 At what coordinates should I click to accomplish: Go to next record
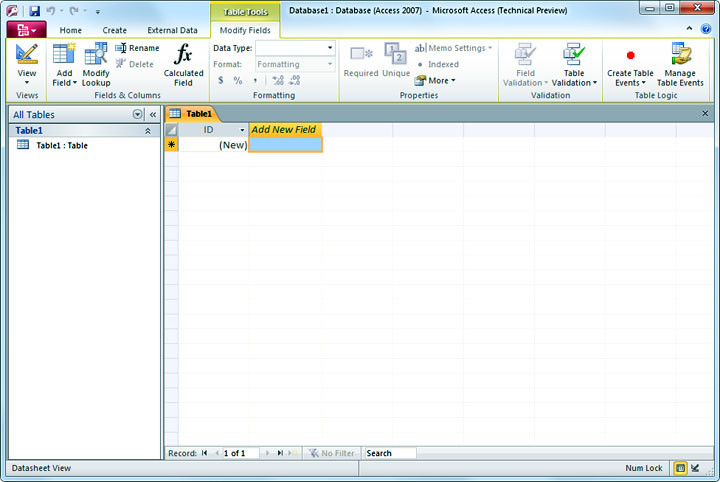click(x=267, y=453)
